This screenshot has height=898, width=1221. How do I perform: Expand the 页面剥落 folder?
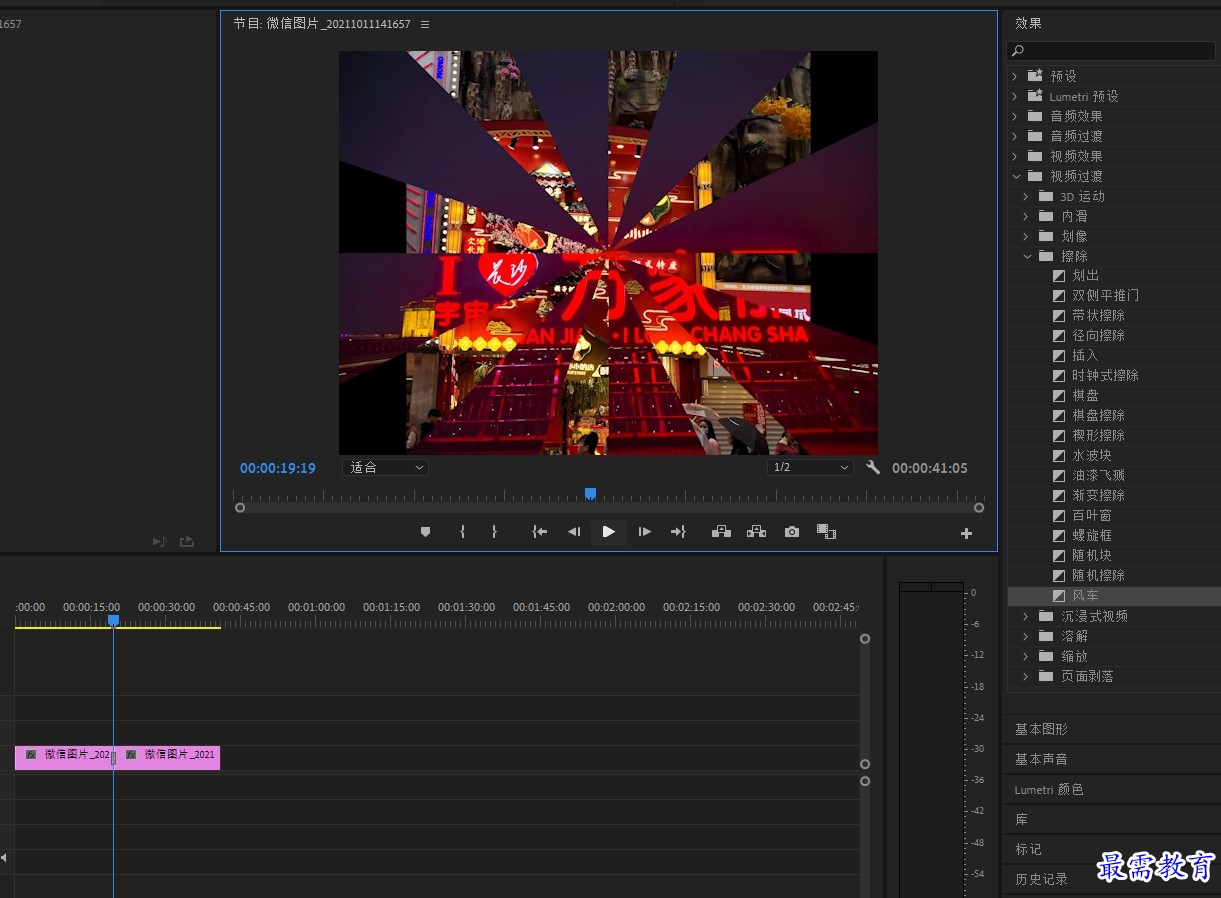coord(1026,676)
